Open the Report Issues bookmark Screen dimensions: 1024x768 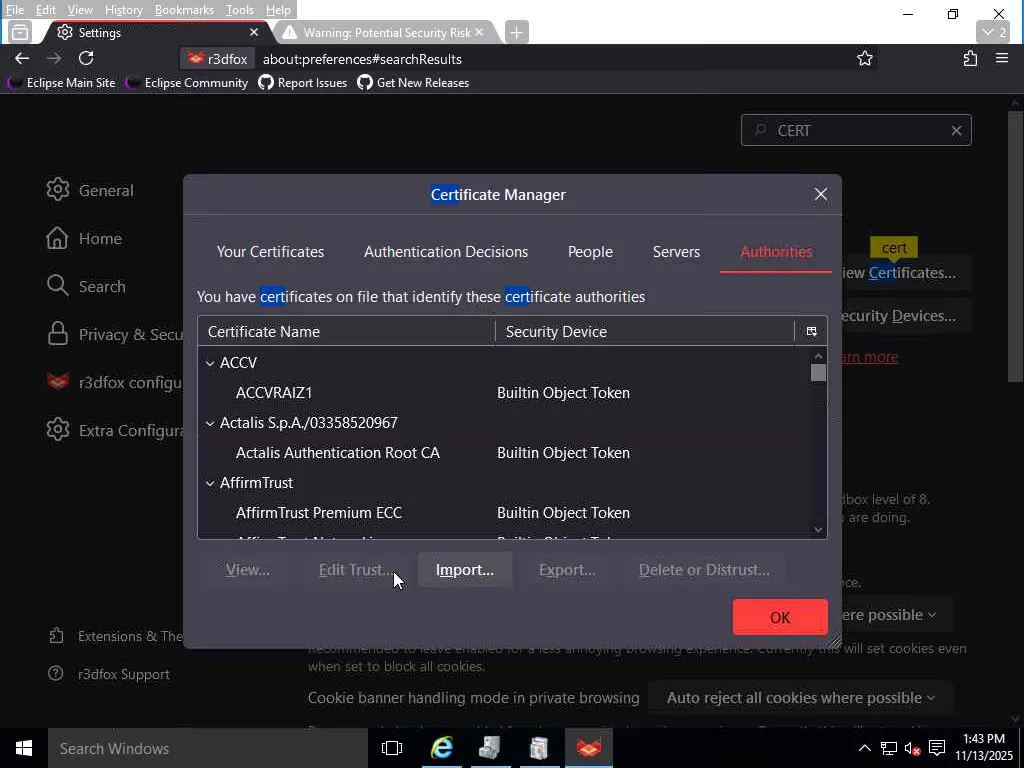(x=302, y=83)
